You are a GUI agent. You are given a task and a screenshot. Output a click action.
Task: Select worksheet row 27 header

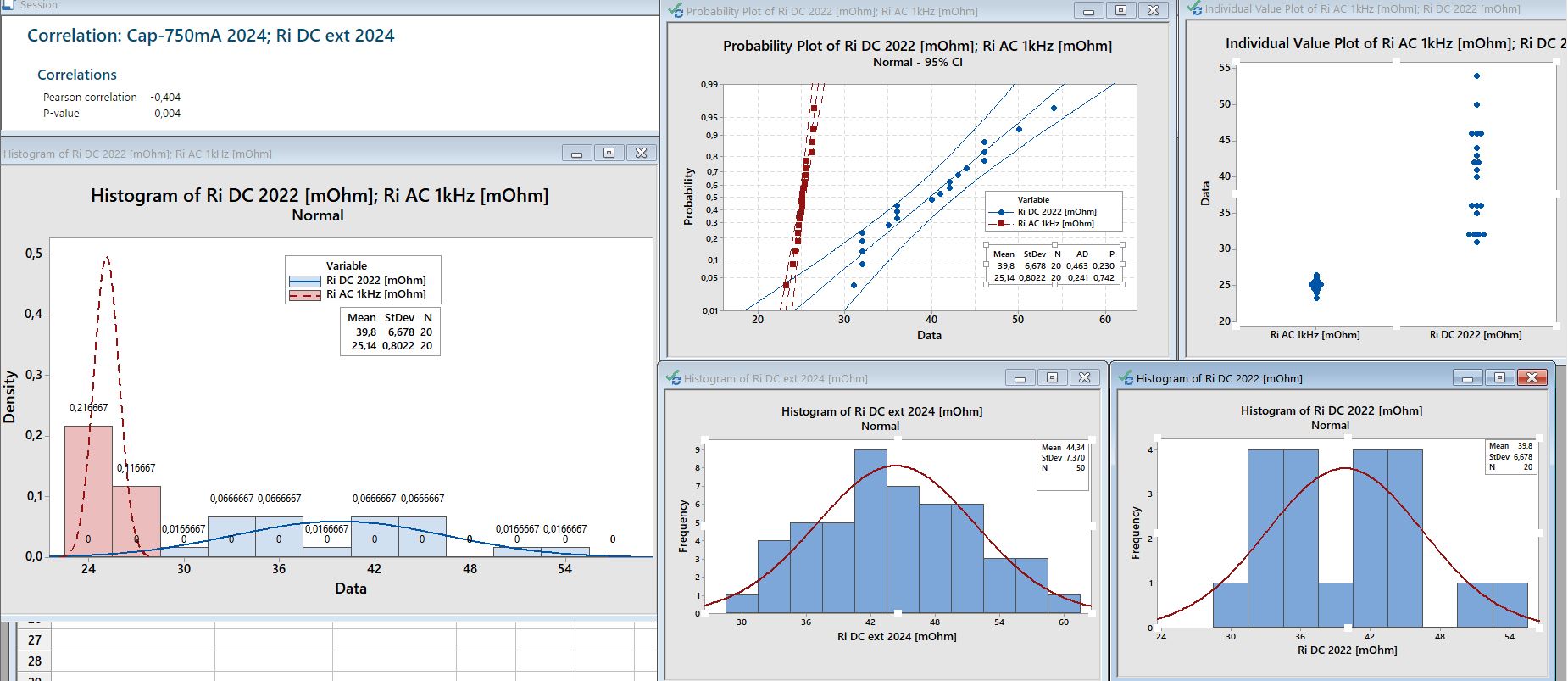pos(34,640)
